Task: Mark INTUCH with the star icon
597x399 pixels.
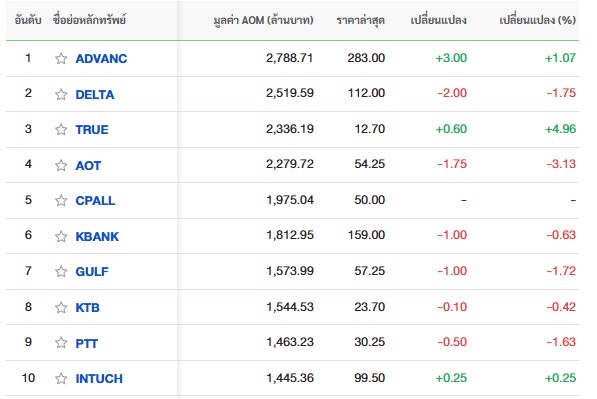Action: pyautogui.click(x=61, y=378)
